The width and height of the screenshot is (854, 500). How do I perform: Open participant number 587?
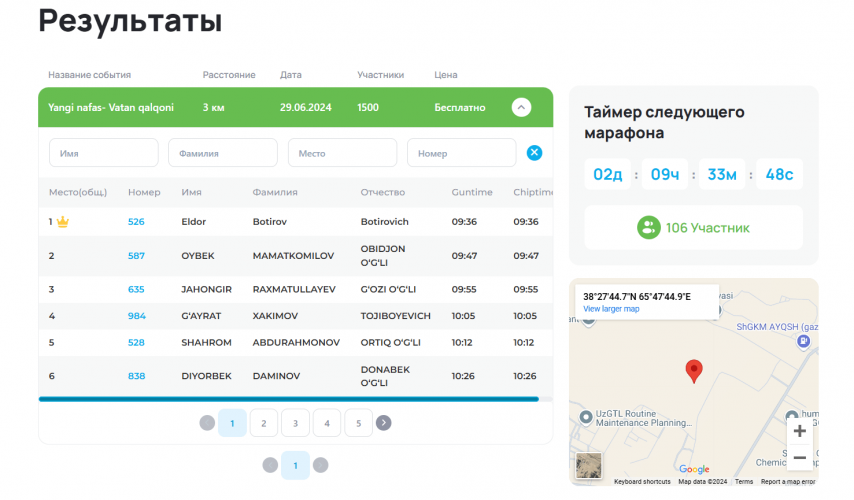tap(136, 255)
